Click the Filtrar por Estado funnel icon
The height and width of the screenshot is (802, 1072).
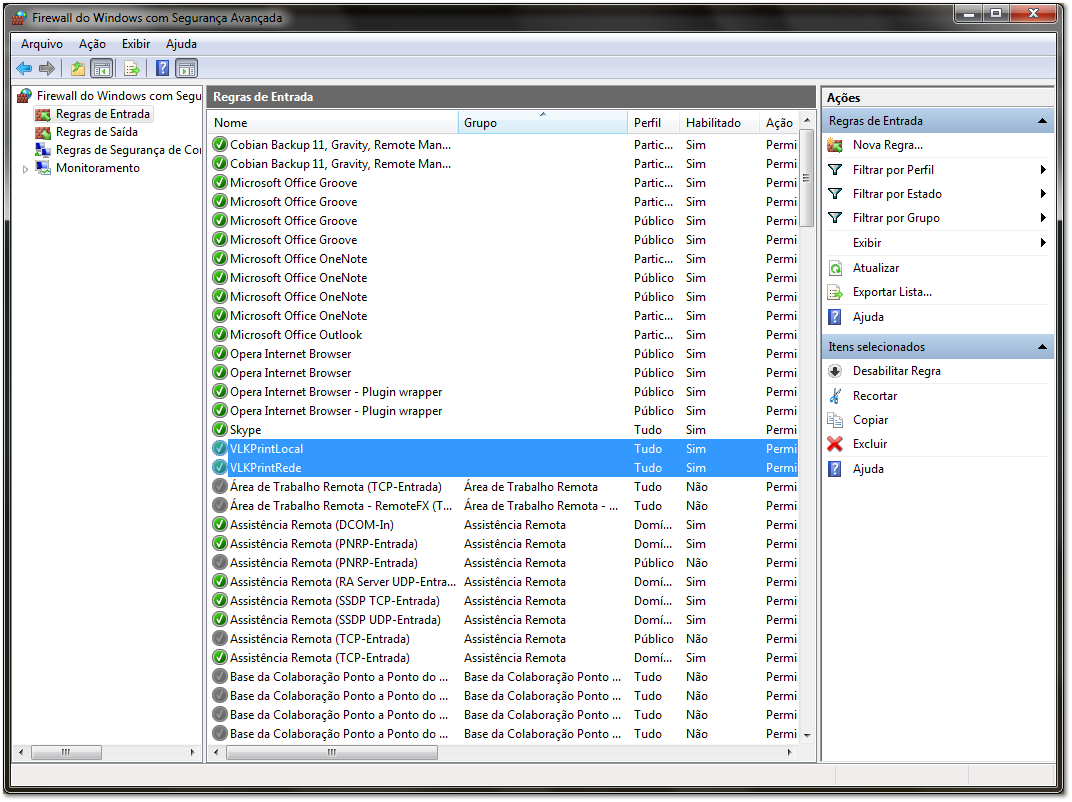click(x=835, y=193)
